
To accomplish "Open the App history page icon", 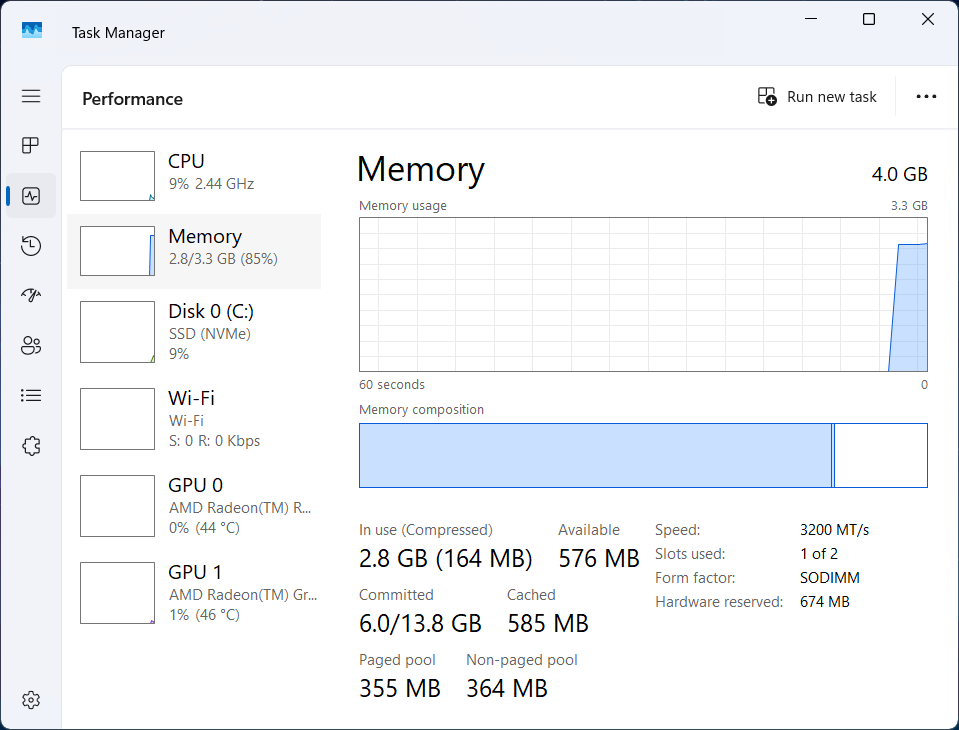I will pos(30,245).
